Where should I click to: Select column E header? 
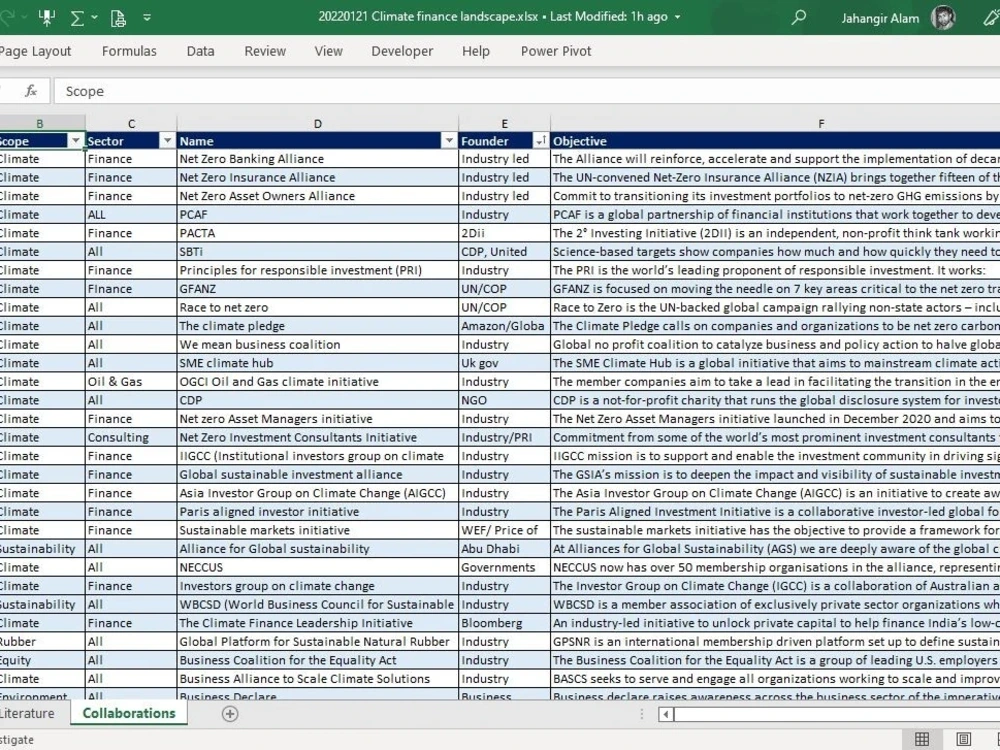(504, 124)
